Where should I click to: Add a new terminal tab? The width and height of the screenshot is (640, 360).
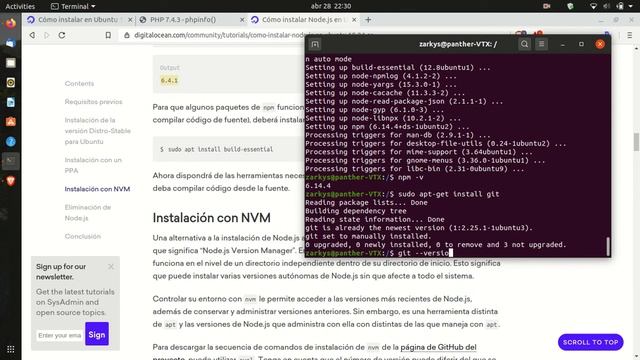pos(315,44)
